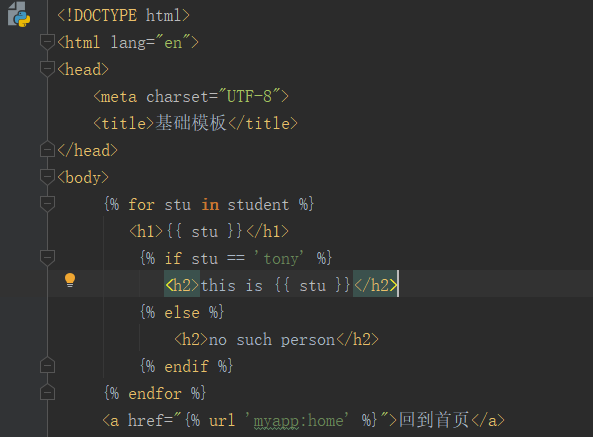Place cursor in the 基础模板 title text
The width and height of the screenshot is (593, 437).
[x=191, y=123]
